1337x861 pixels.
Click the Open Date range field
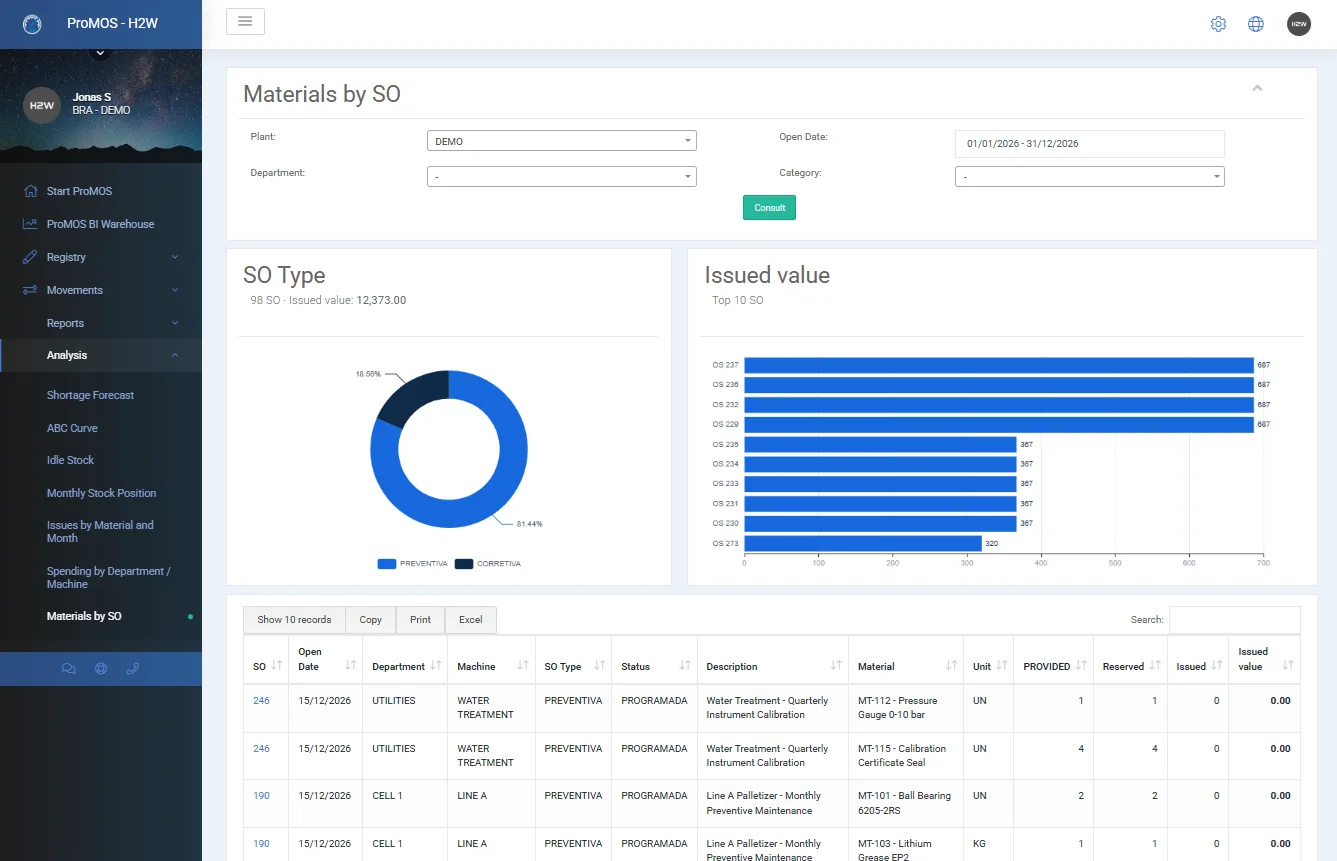coord(1090,144)
